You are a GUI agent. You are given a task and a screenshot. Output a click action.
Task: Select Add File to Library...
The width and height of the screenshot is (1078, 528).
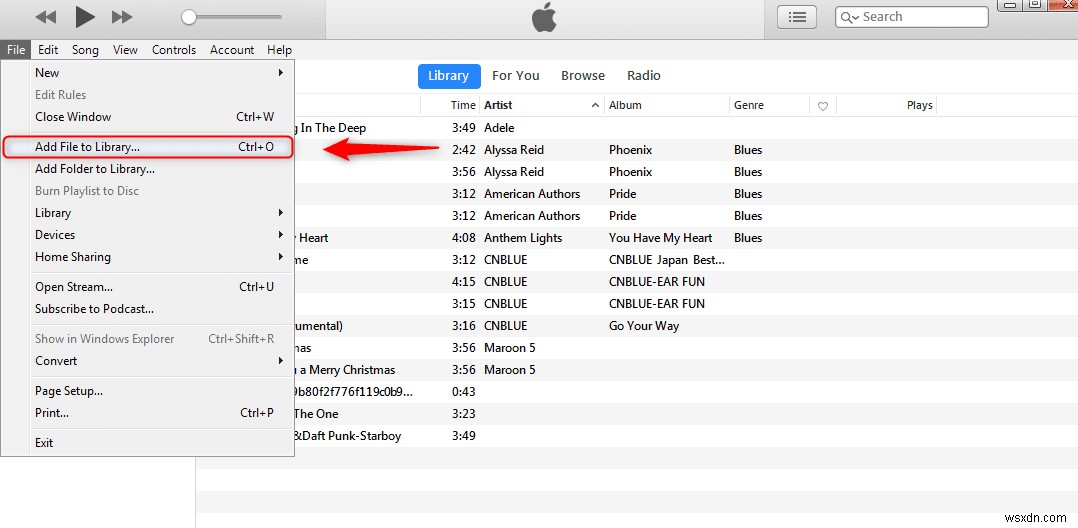tap(148, 146)
